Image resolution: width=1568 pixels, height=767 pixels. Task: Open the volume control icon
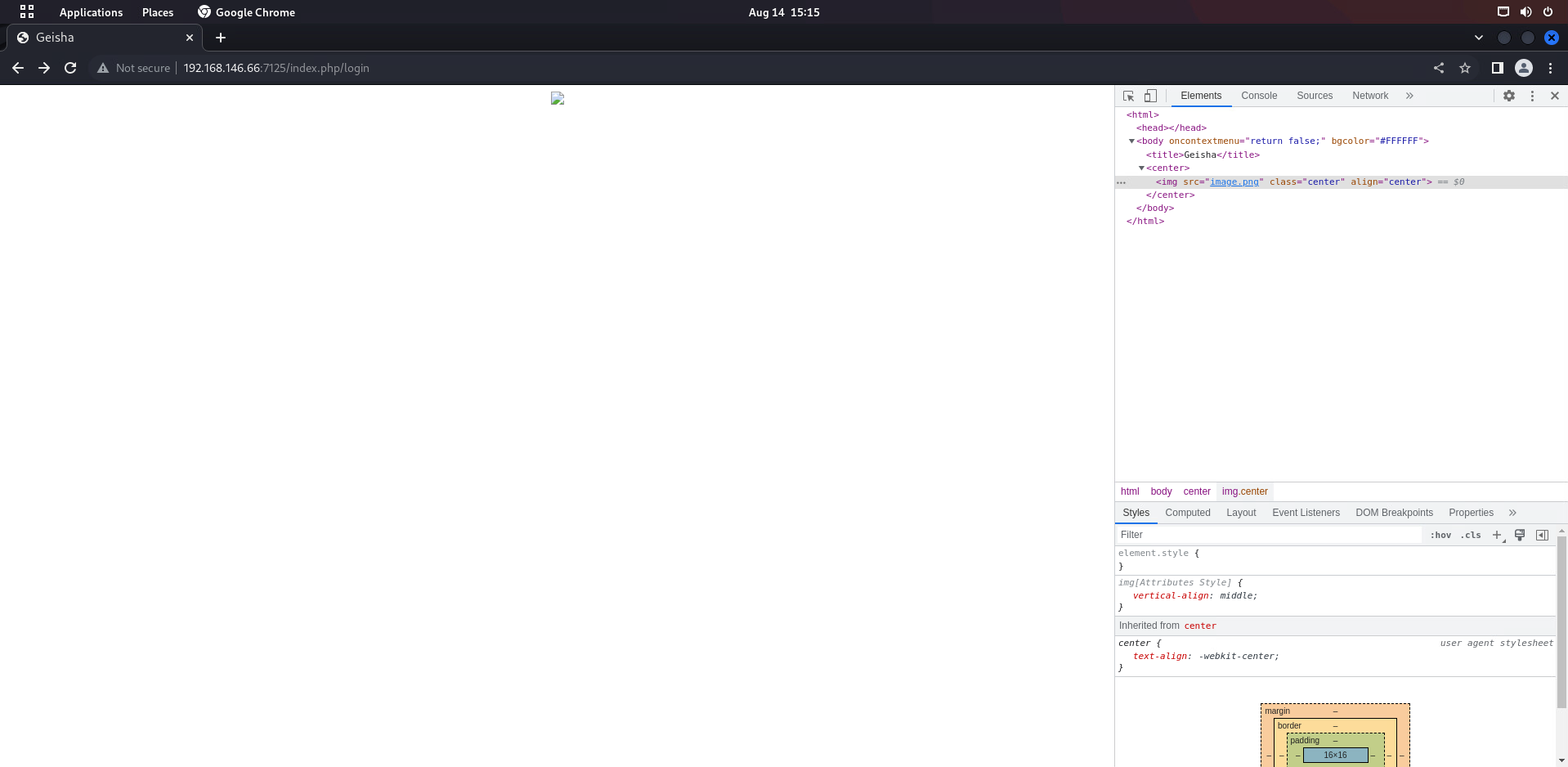[x=1525, y=11]
